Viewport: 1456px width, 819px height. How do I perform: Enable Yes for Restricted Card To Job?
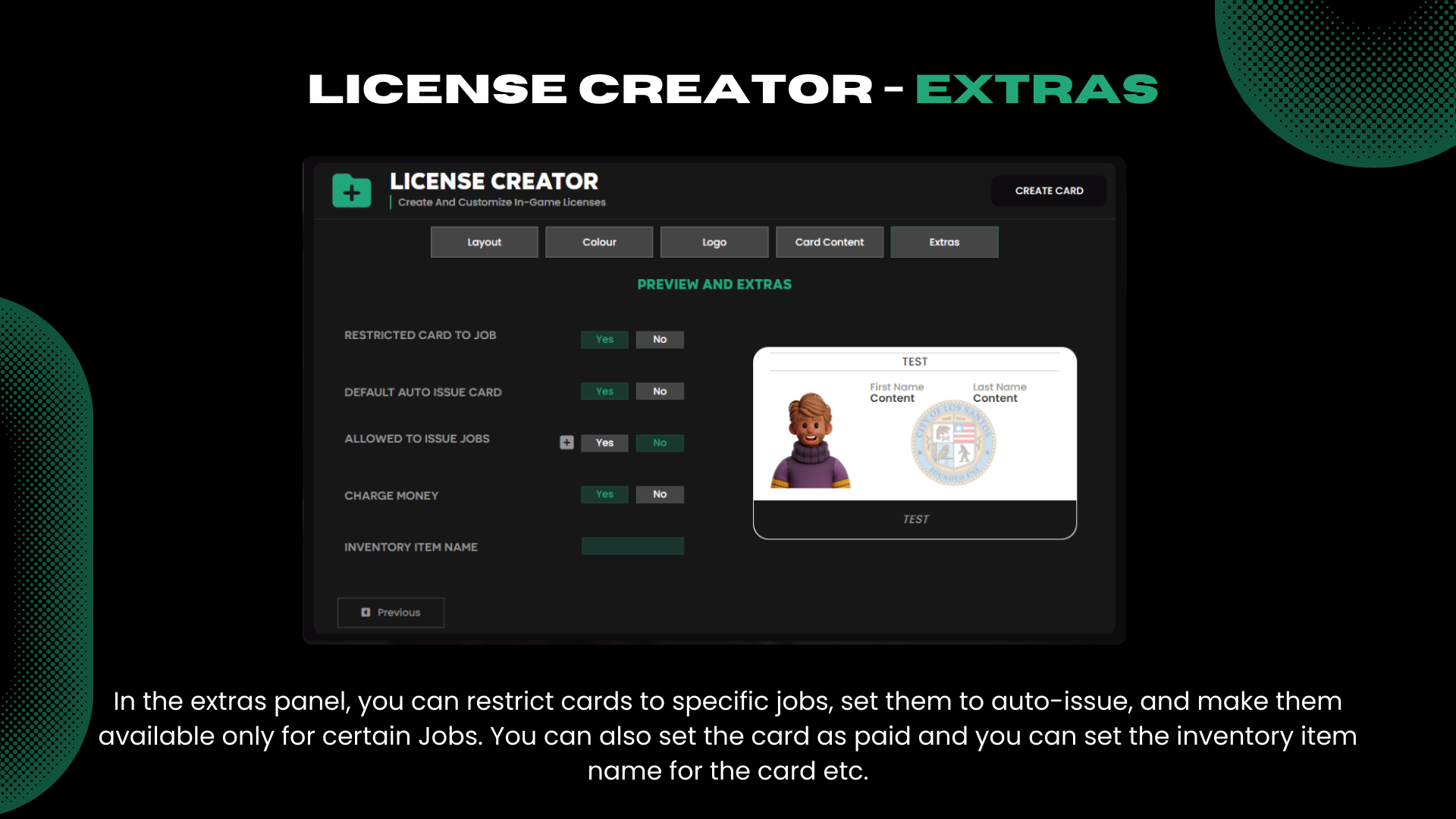pos(604,339)
